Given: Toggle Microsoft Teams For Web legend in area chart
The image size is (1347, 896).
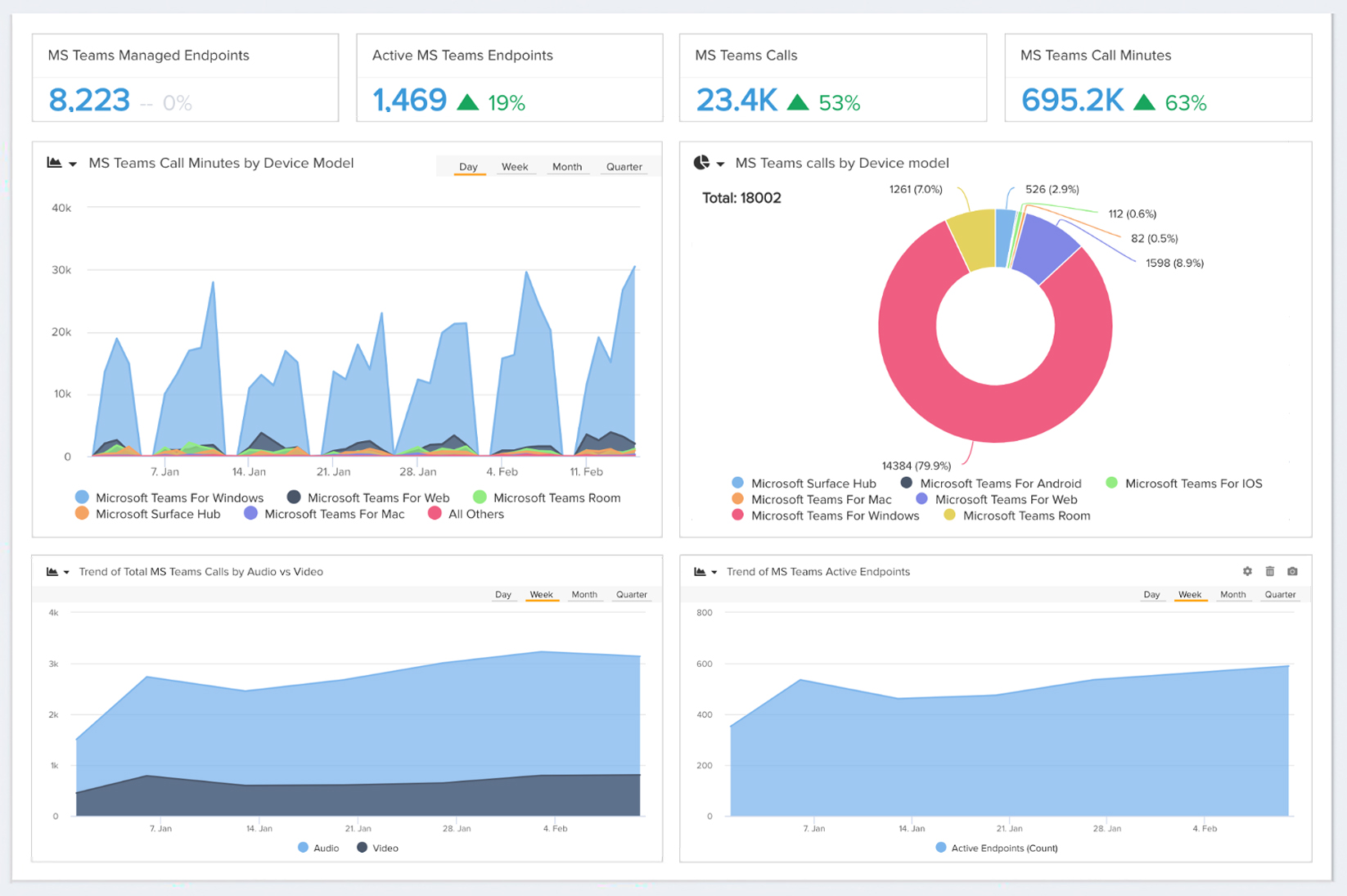Looking at the screenshot, I should [368, 498].
